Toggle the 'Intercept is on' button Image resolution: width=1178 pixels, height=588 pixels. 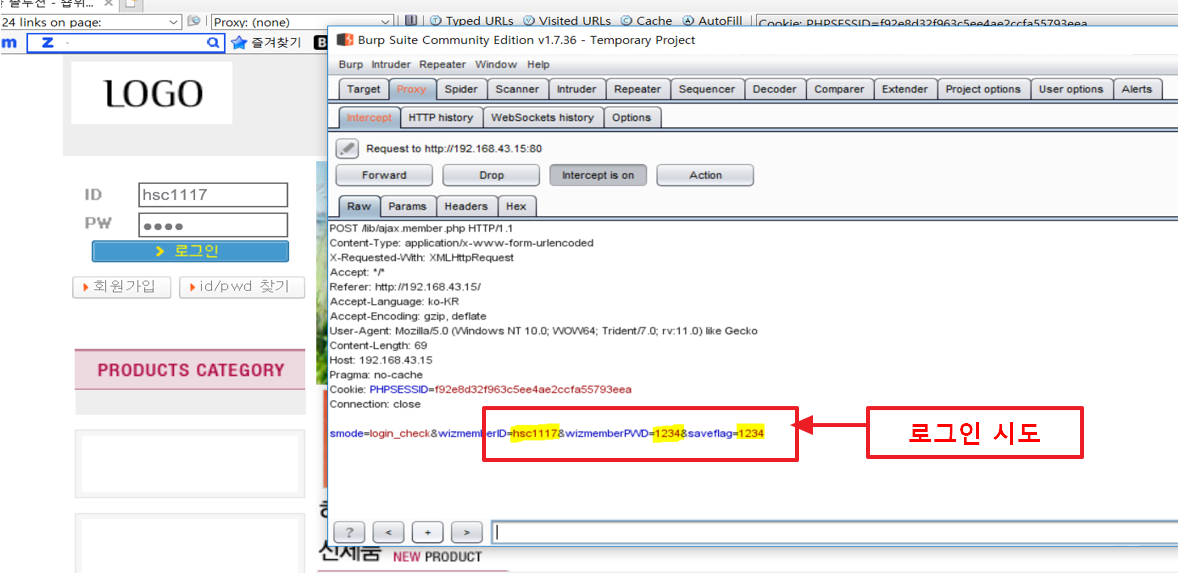pos(598,175)
